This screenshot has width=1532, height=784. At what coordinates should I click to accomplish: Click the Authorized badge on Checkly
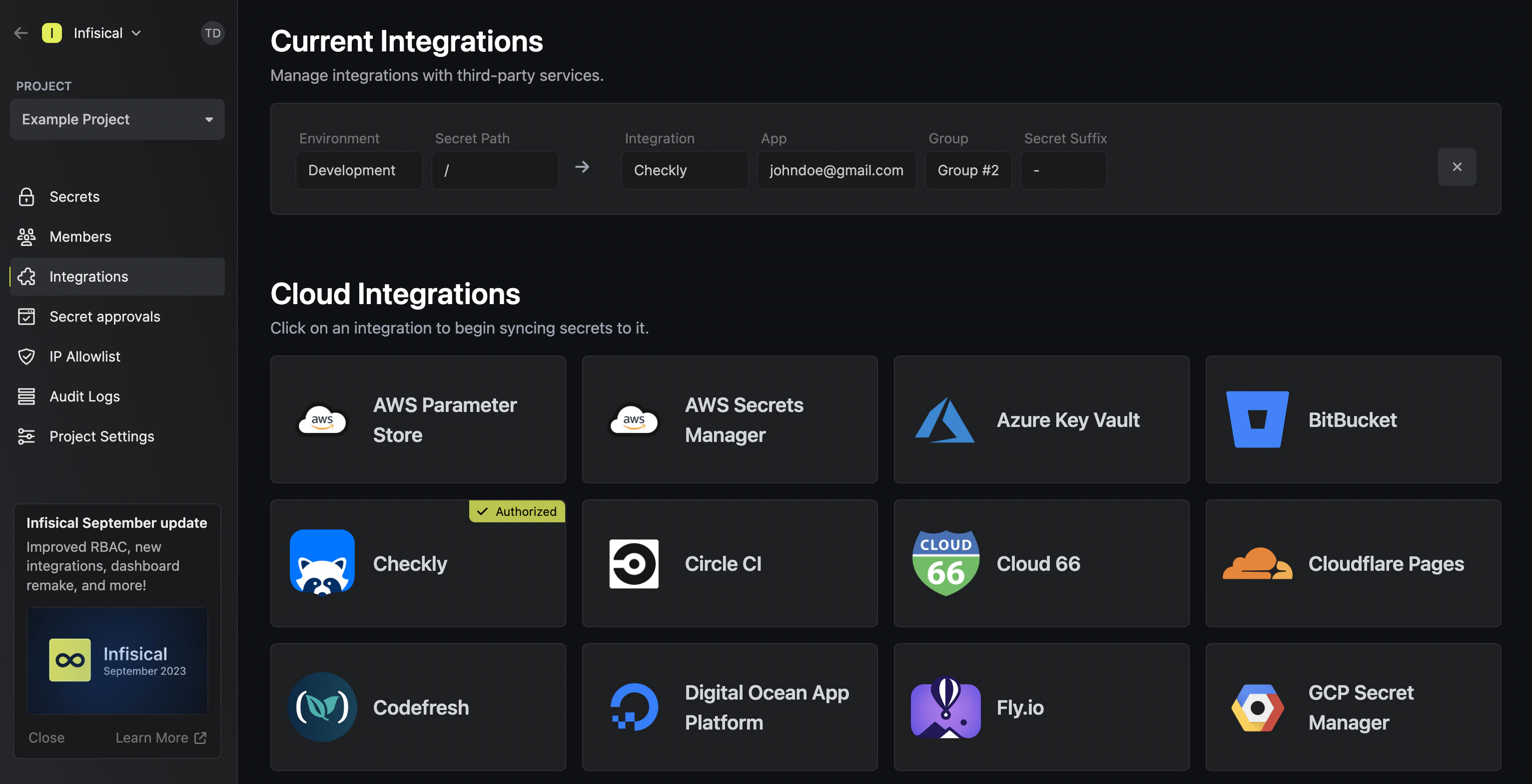point(517,511)
